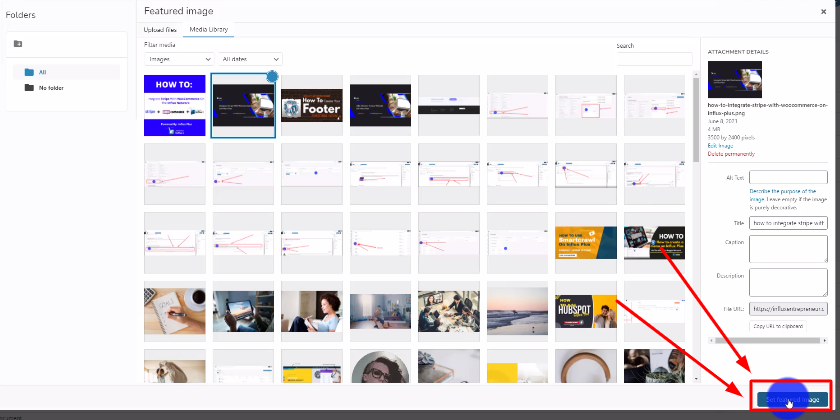Screen dimensions: 840x420
Task: Select the No folder item
Action: coord(51,88)
